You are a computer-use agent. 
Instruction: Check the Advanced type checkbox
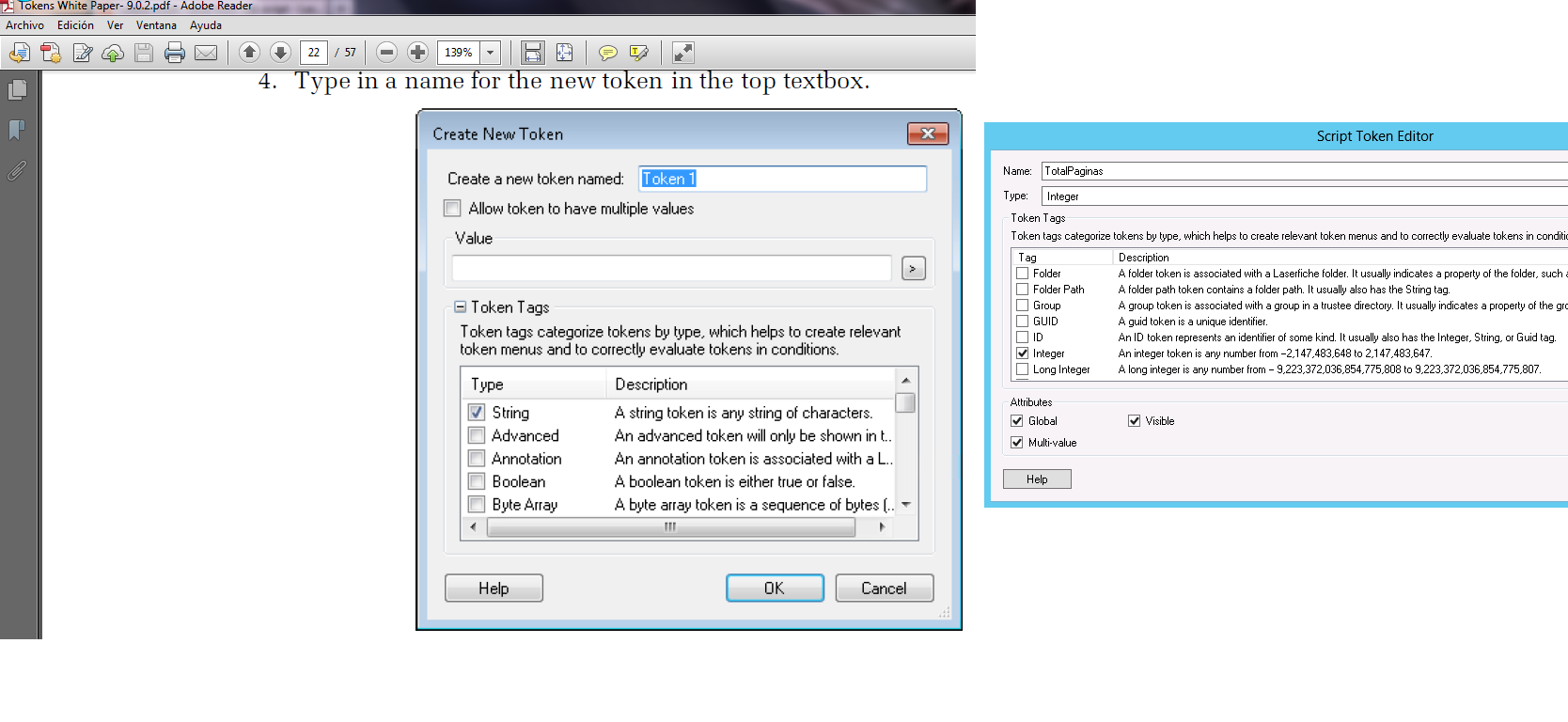coord(477,435)
